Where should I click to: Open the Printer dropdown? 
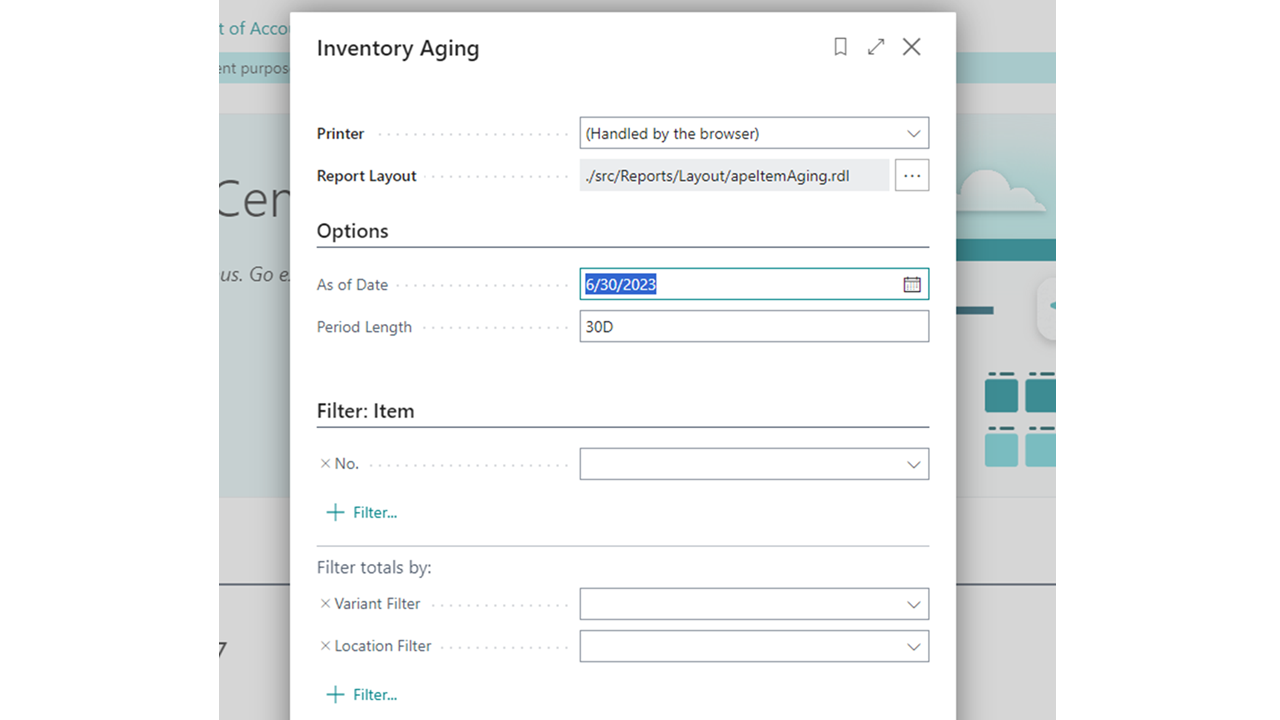tap(913, 133)
